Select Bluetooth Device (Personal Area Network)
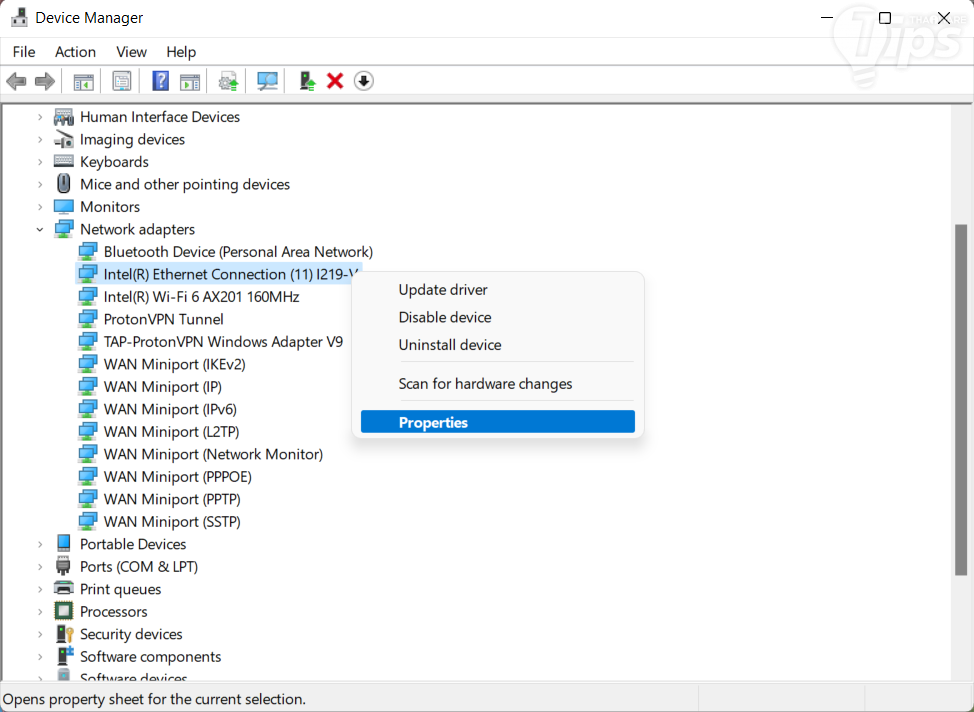Image resolution: width=974 pixels, height=712 pixels. pos(238,252)
